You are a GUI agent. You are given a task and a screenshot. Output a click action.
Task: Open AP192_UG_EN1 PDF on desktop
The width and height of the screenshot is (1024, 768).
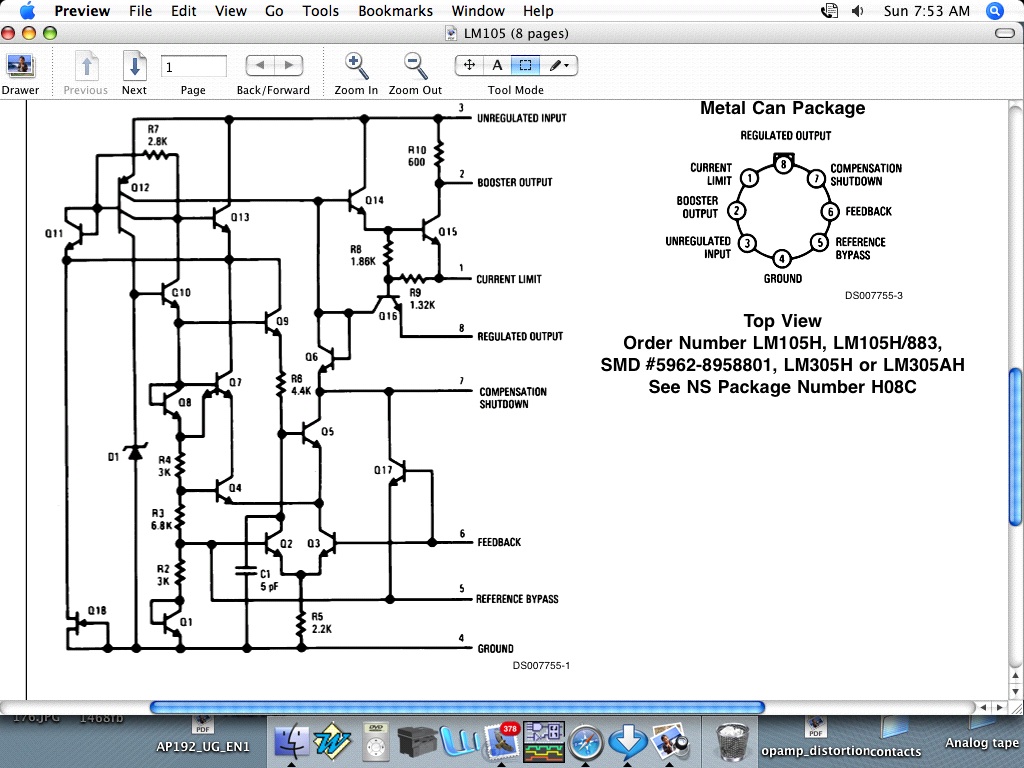(x=203, y=735)
